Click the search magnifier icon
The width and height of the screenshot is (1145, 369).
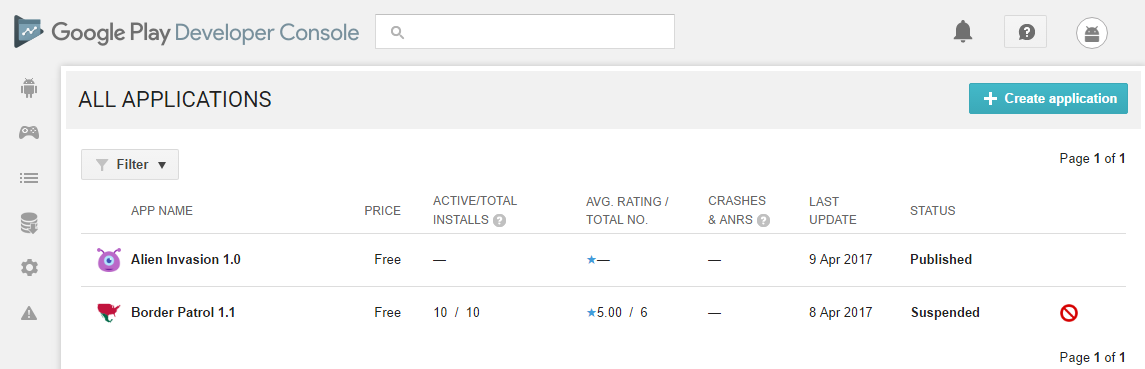pos(397,32)
